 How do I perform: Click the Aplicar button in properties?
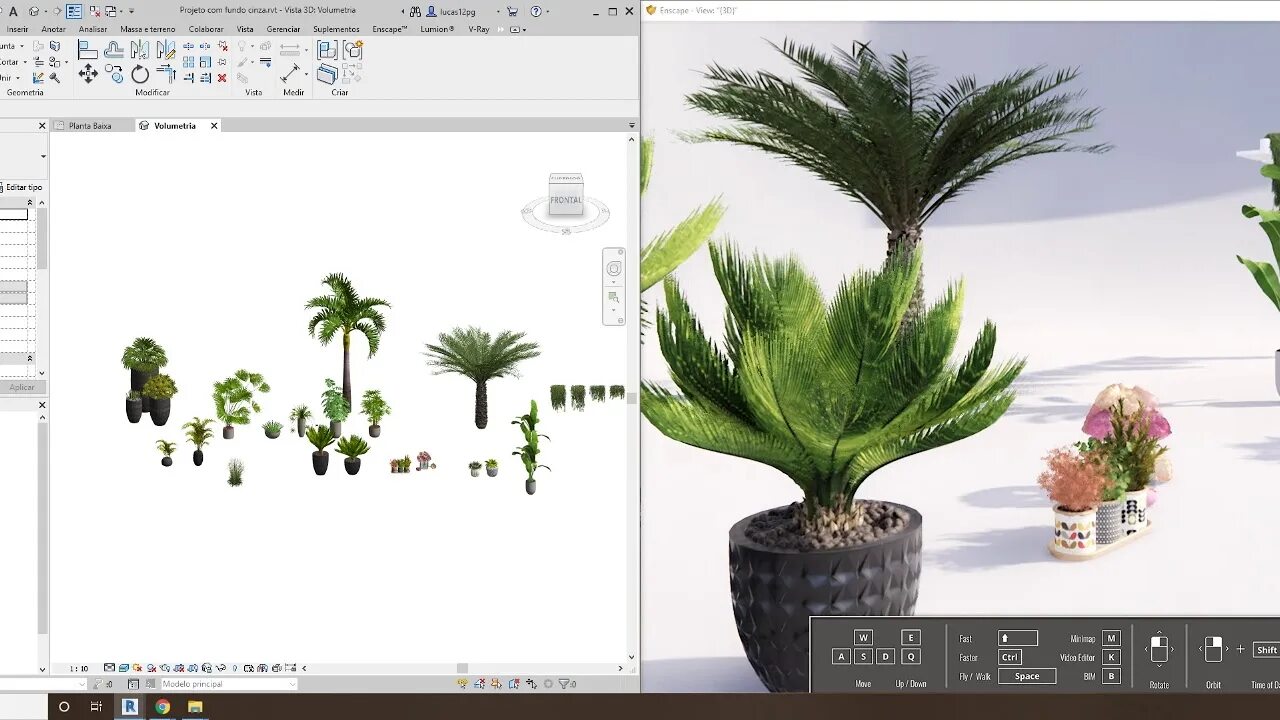click(22, 387)
